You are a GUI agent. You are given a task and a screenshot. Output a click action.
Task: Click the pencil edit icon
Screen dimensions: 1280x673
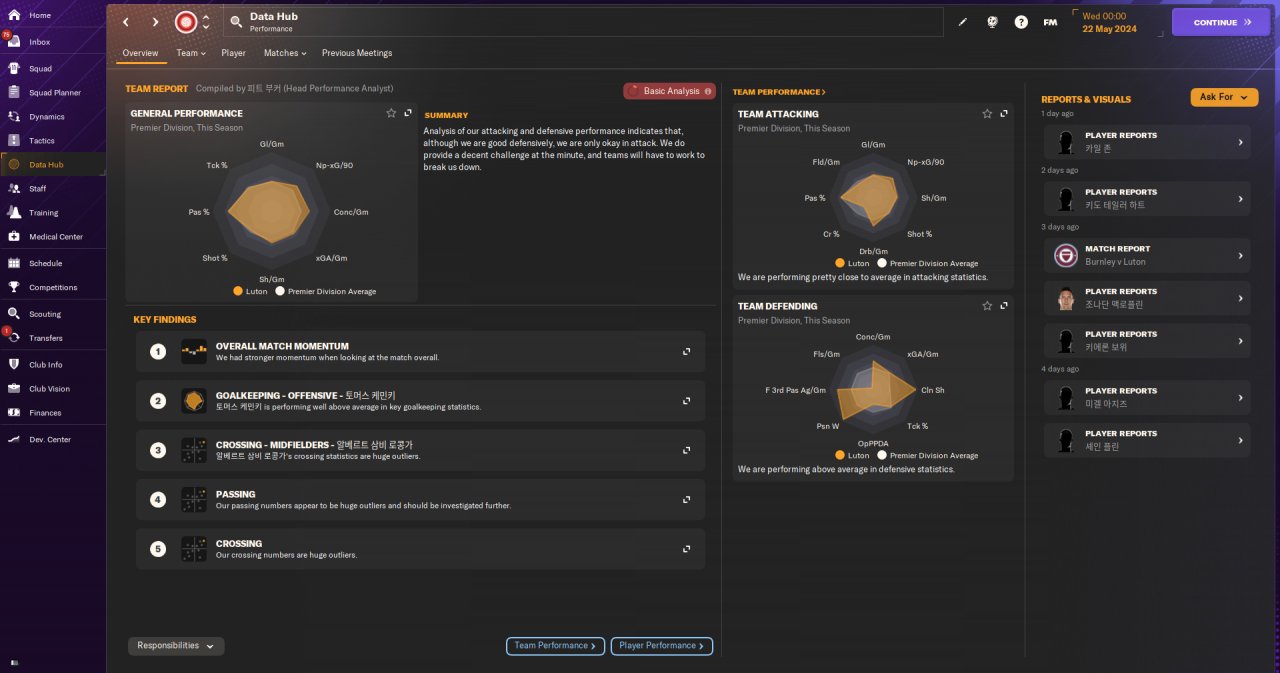pos(963,22)
